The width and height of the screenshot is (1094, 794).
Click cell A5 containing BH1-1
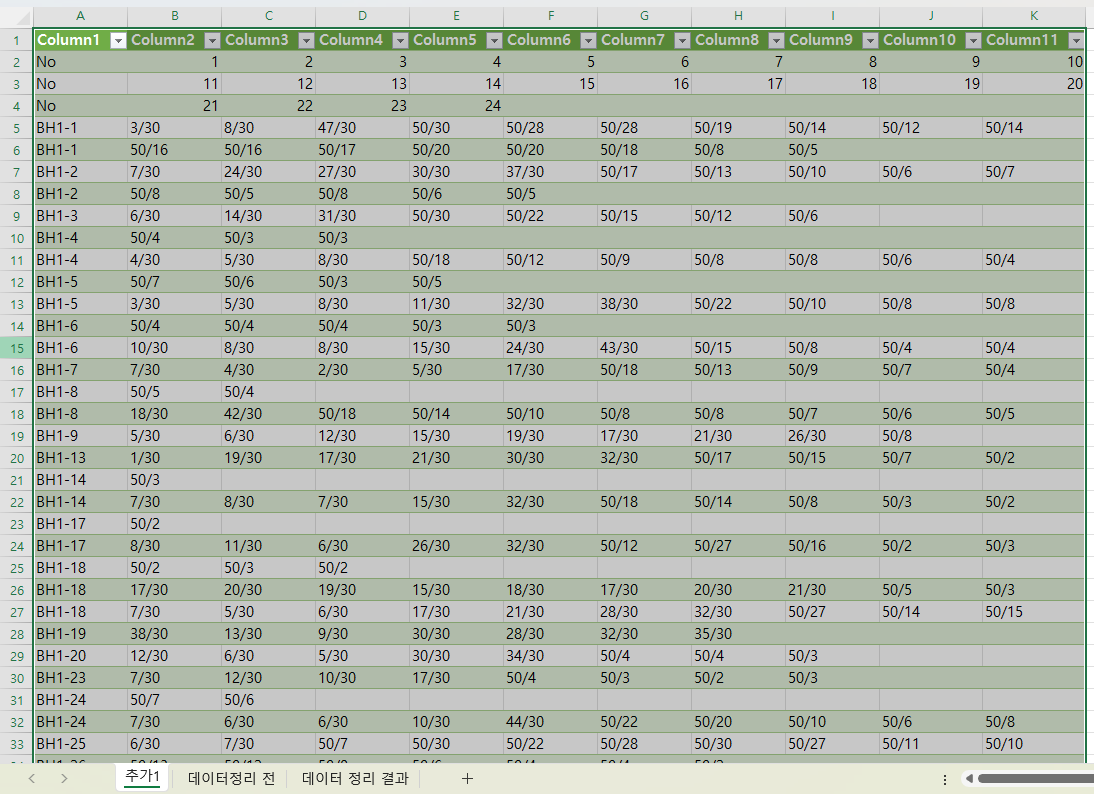pos(80,128)
